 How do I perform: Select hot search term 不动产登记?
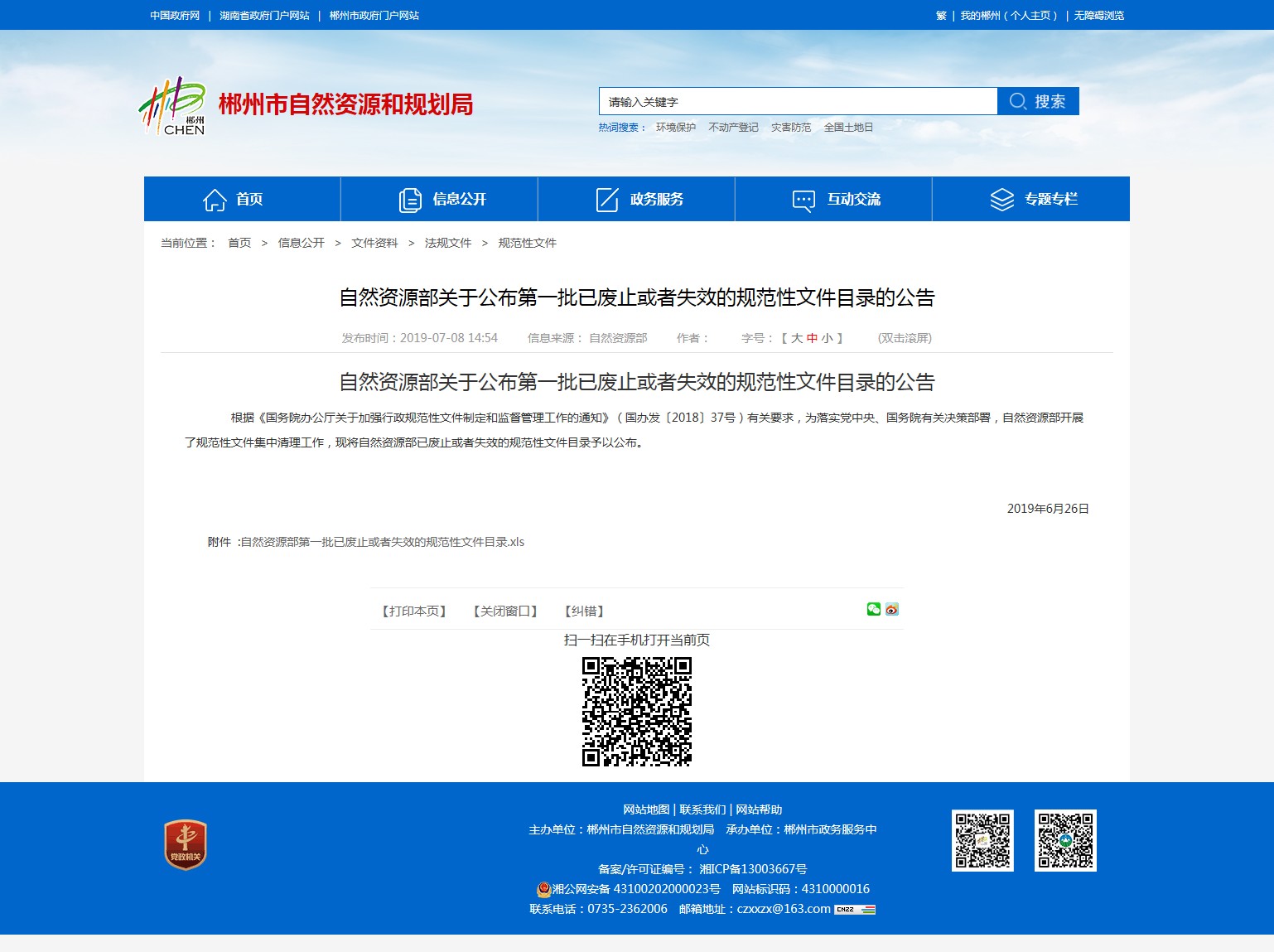734,128
